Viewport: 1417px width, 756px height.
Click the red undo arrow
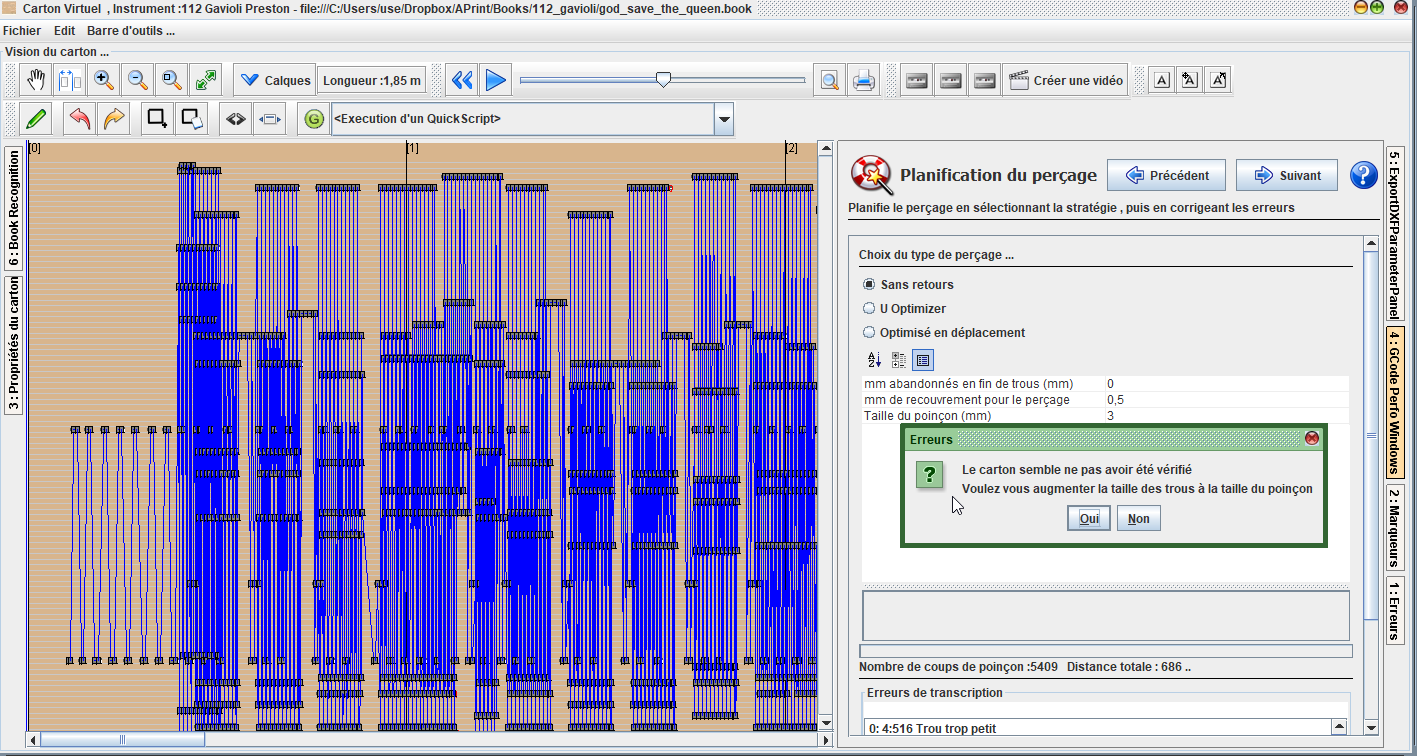[80, 119]
